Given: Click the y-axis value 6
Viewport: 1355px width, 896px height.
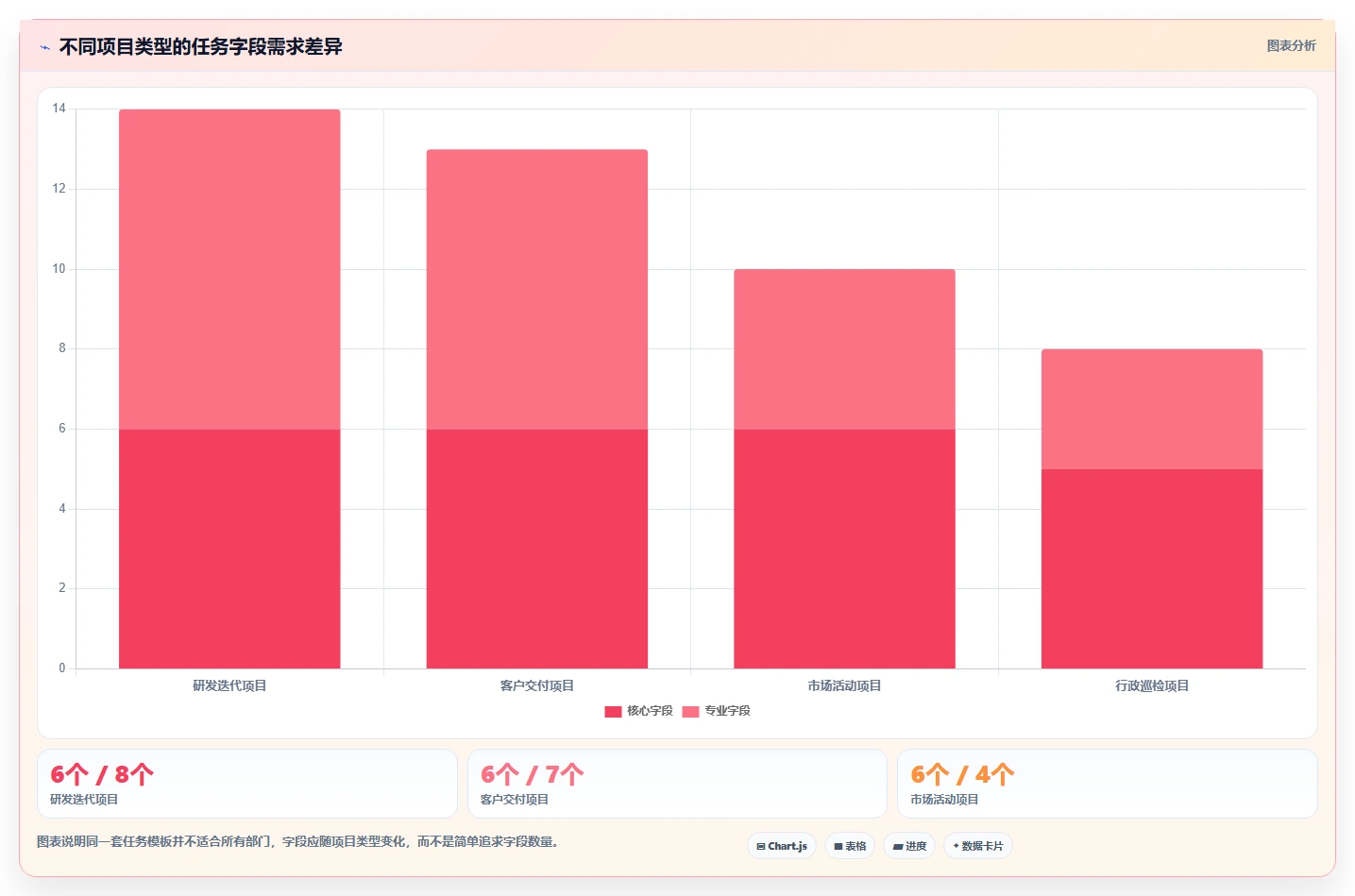Looking at the screenshot, I should pyautogui.click(x=62, y=429).
